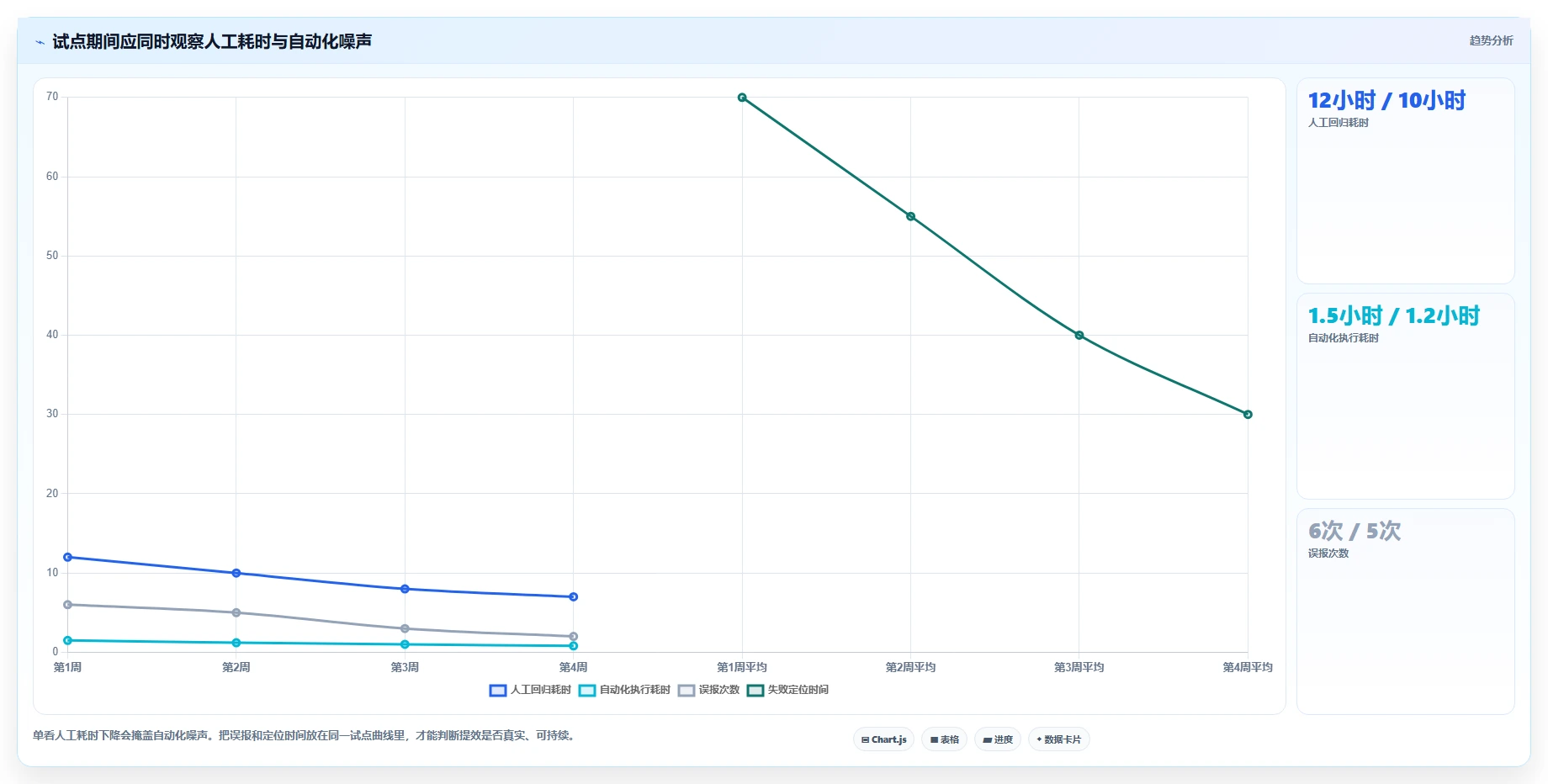
Task: Click the 30 y-axis tick label
Action: coord(52,414)
